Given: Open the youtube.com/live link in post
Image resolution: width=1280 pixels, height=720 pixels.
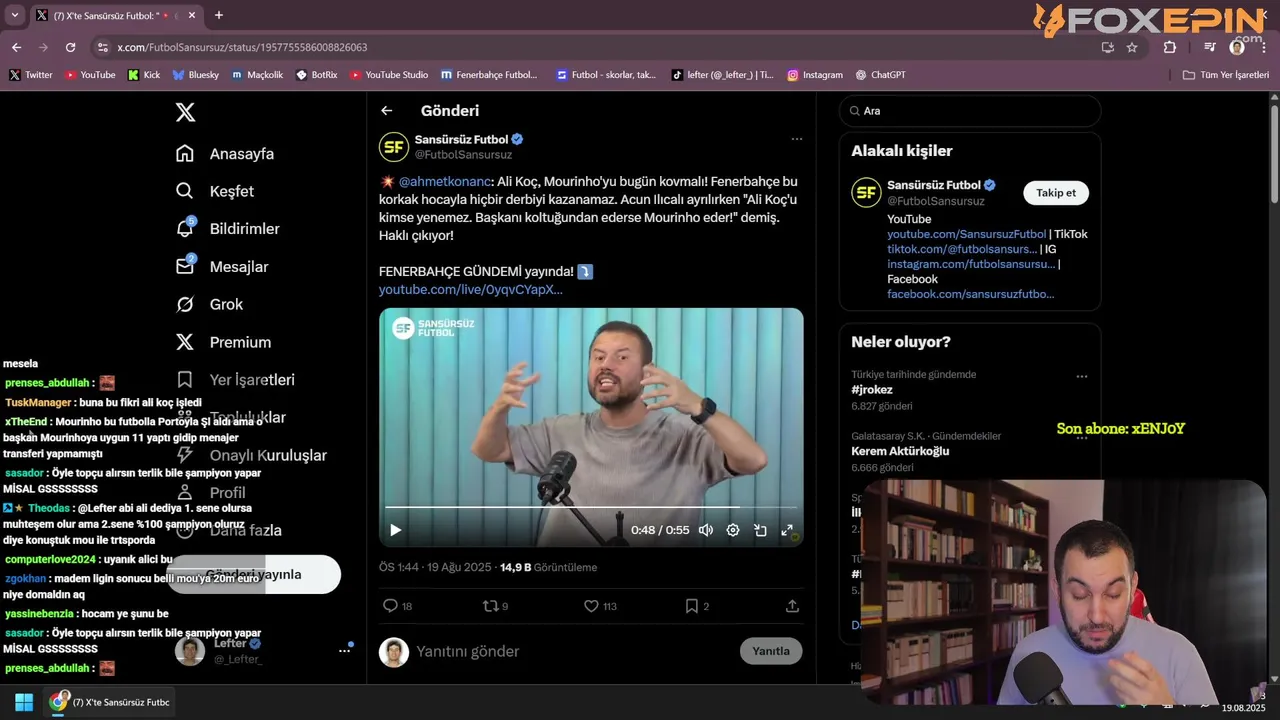Looking at the screenshot, I should pos(471,290).
